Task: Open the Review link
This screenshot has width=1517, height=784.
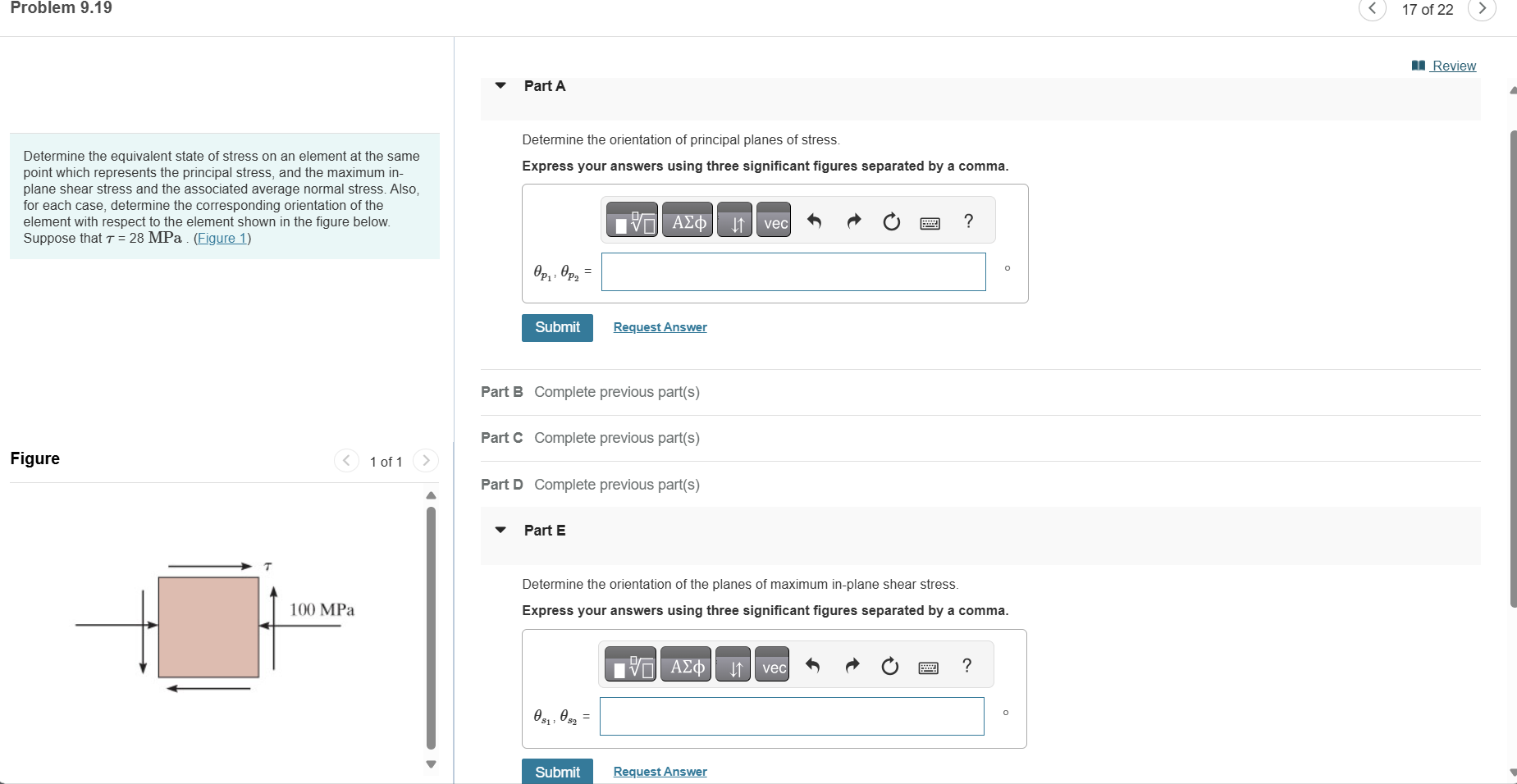Action: pyautogui.click(x=1444, y=66)
